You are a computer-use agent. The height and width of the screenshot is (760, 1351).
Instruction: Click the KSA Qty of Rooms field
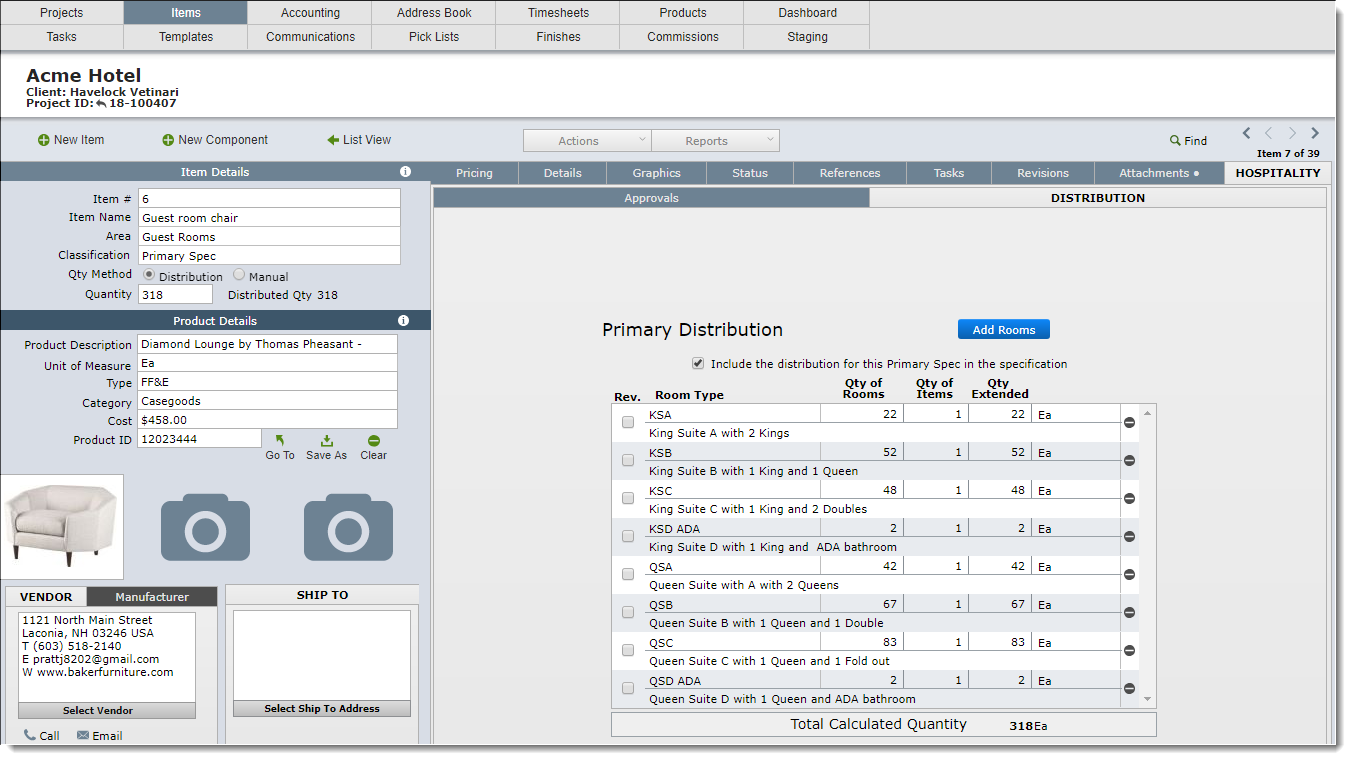pos(862,414)
